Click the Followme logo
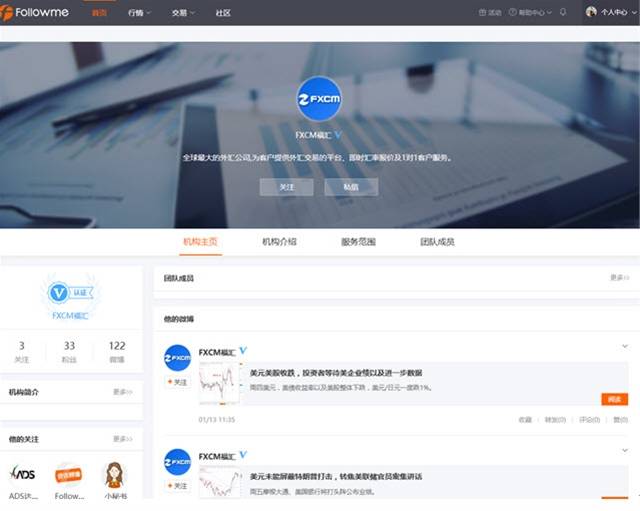This screenshot has height=511, width=640. point(35,12)
